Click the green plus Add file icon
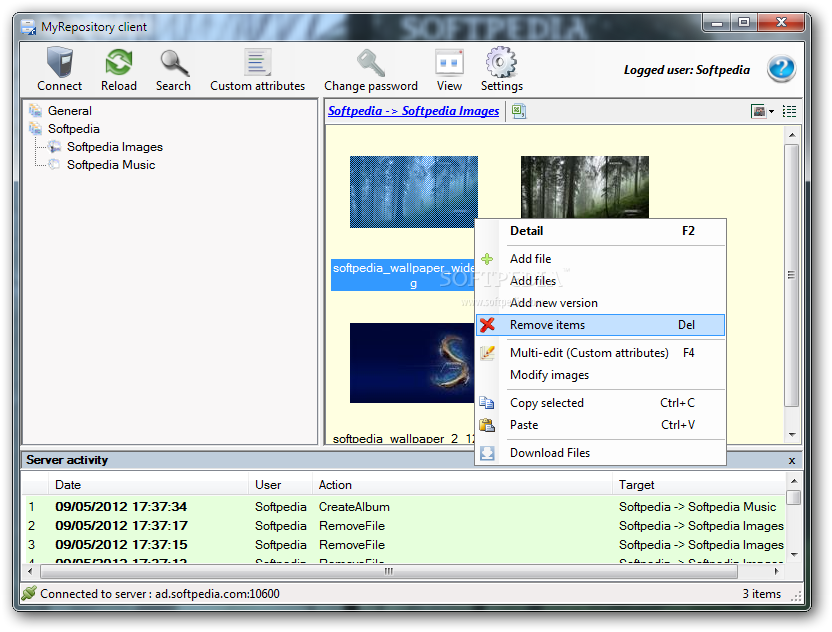Screen dimensions: 832x632 (x=487, y=259)
